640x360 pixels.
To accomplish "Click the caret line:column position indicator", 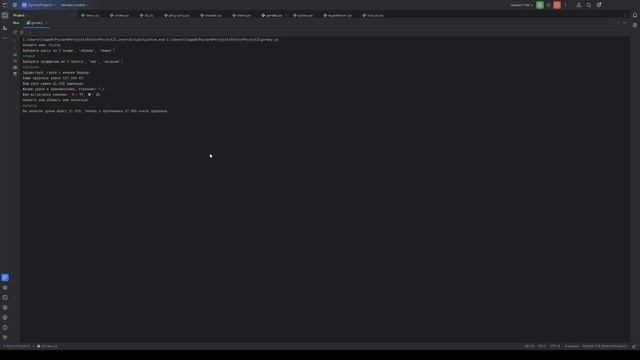I will pos(529,346).
